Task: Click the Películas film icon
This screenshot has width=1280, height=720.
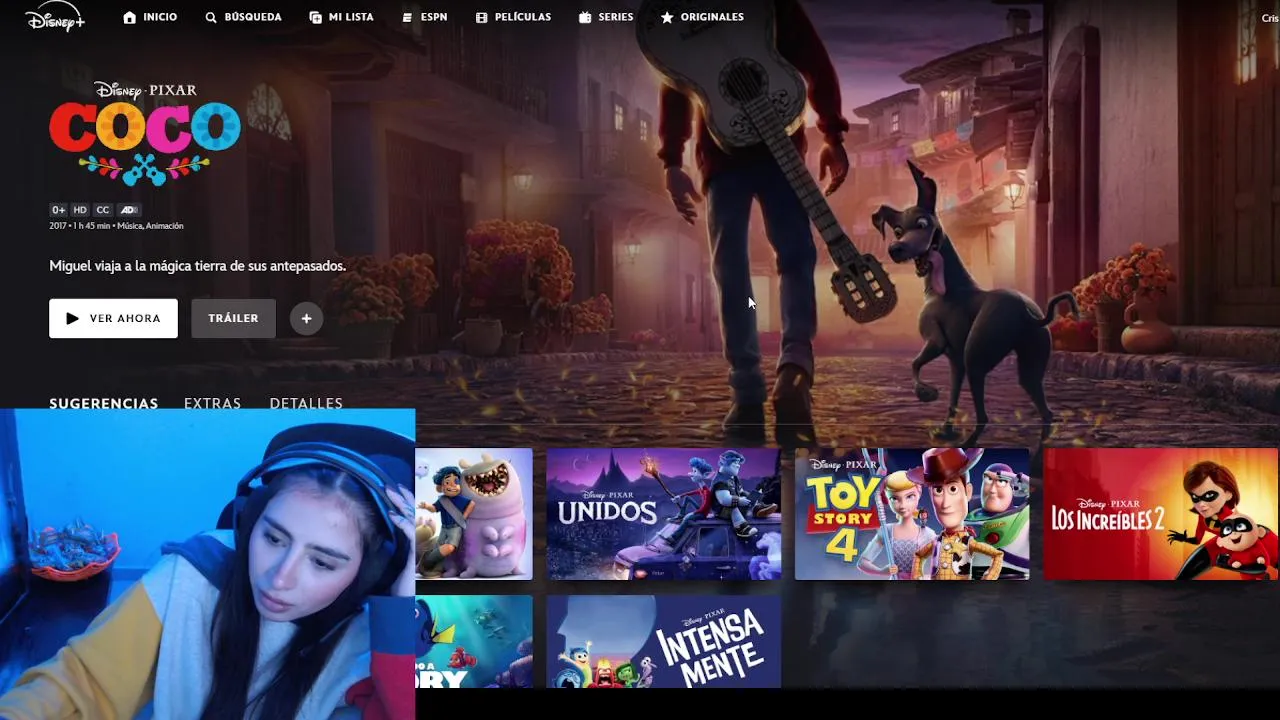Action: pyautogui.click(x=481, y=17)
